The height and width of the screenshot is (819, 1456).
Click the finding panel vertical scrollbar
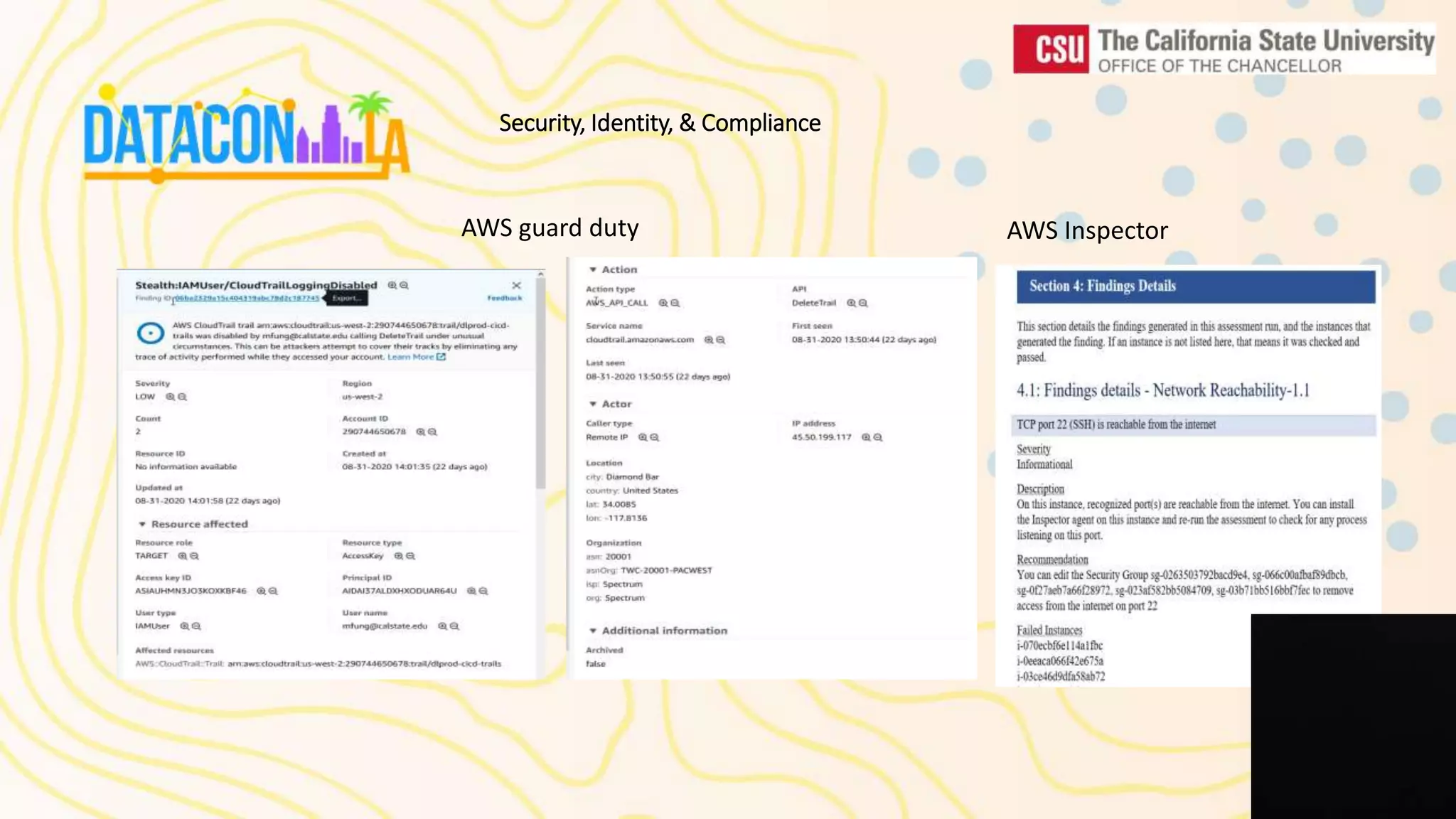point(541,382)
